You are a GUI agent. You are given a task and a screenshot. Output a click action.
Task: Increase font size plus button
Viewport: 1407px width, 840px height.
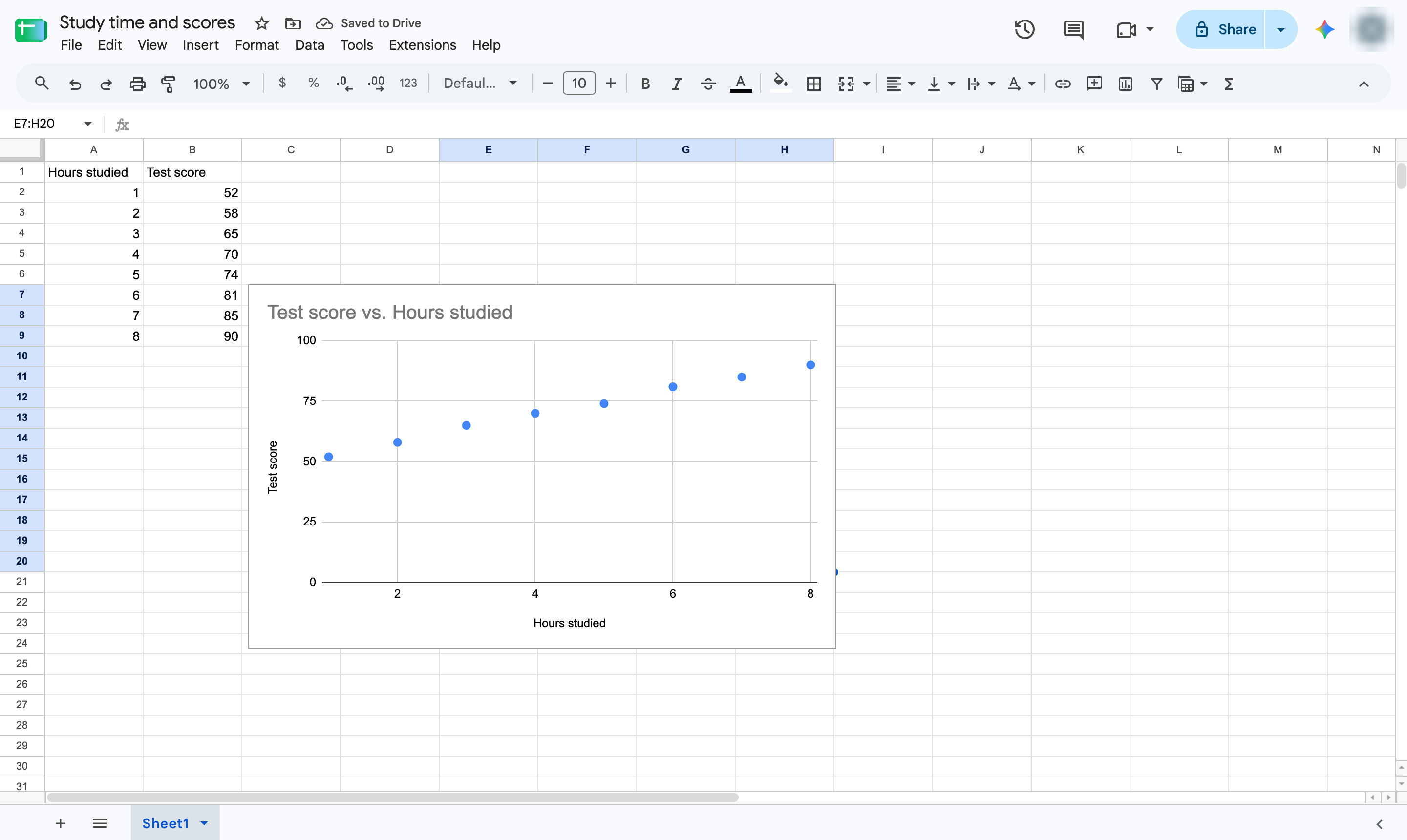click(610, 84)
